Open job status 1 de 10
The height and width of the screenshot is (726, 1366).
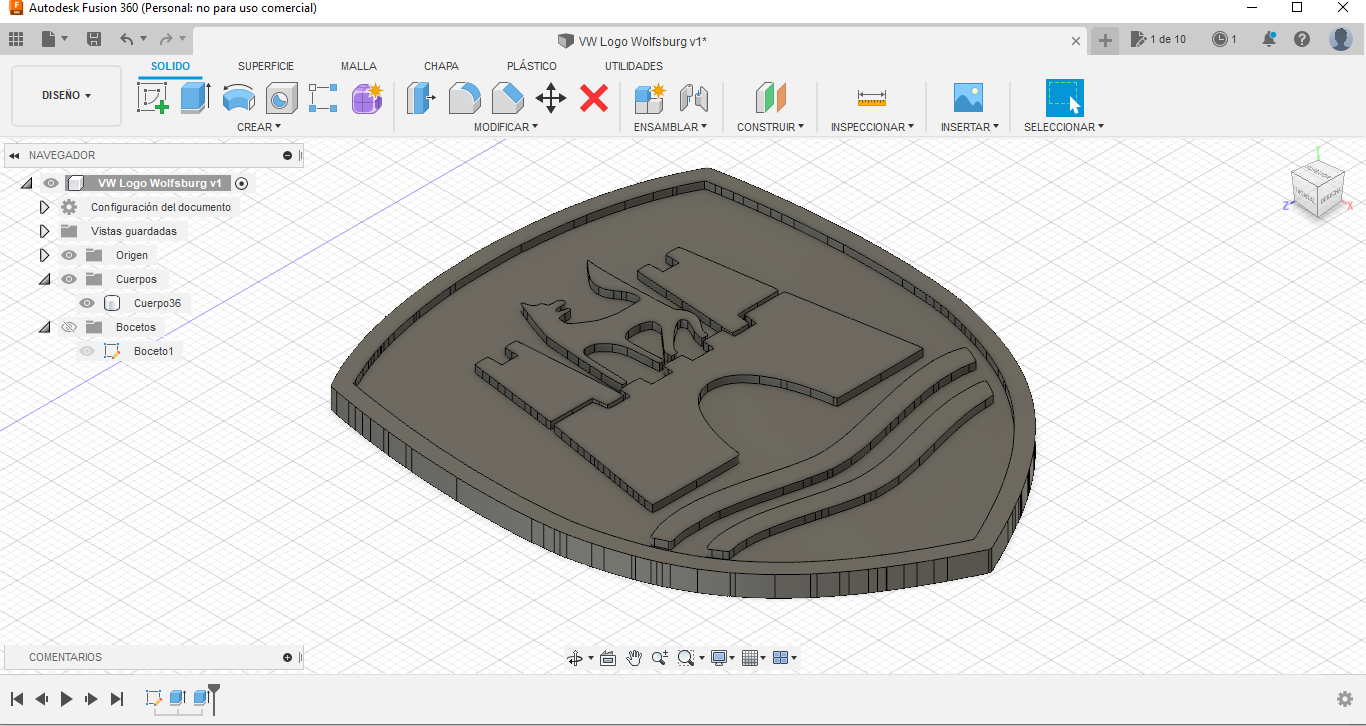pos(1158,39)
